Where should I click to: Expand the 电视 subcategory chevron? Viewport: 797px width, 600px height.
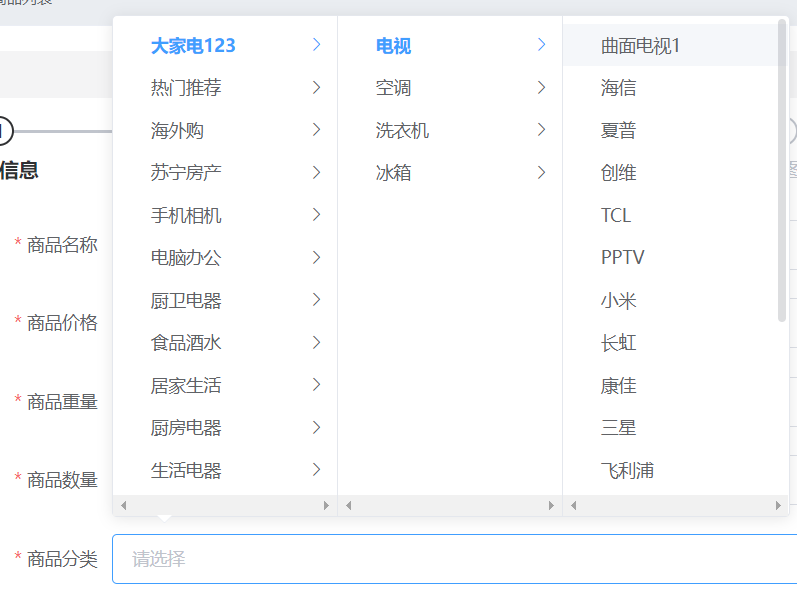coord(541,45)
